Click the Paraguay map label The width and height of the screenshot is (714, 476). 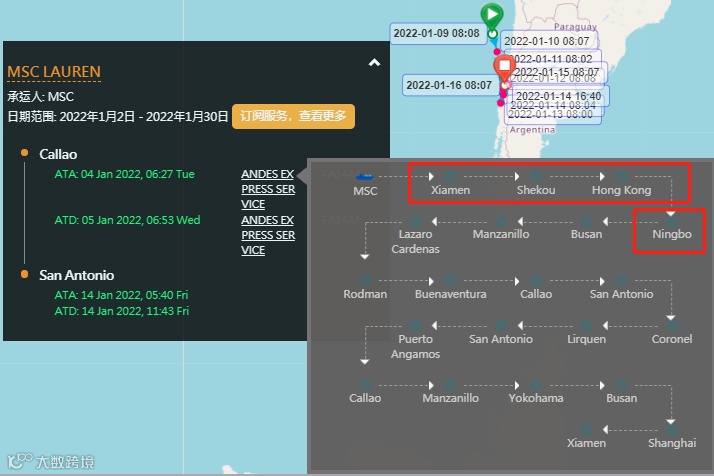coord(575,26)
